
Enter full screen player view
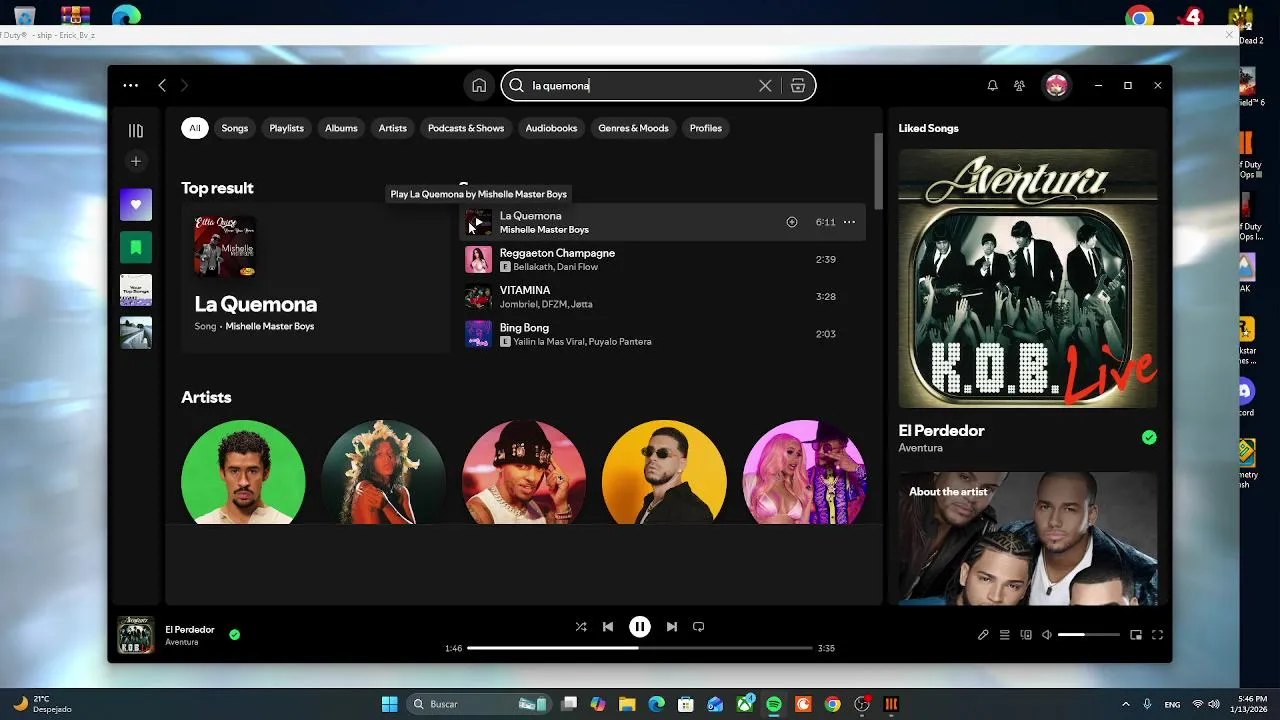(1157, 635)
